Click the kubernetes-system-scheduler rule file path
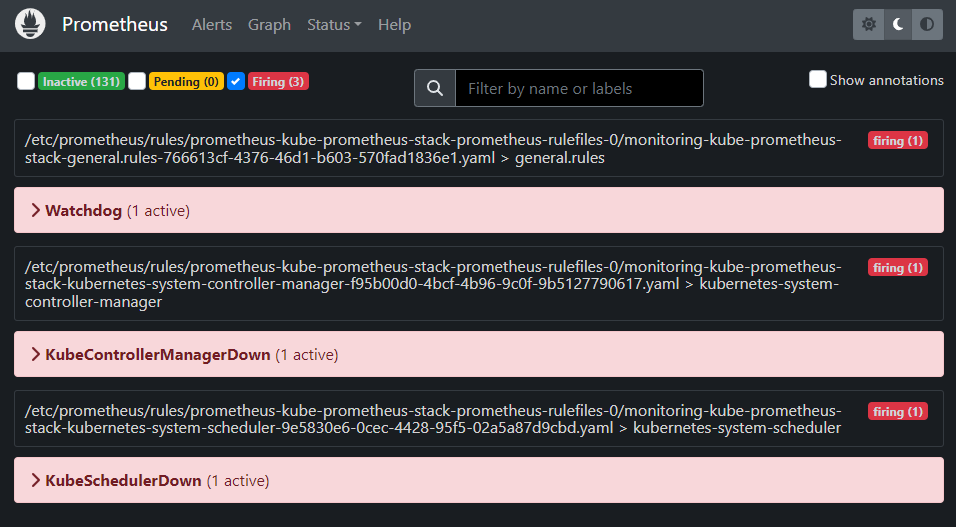Image resolution: width=956 pixels, height=527 pixels. click(433, 419)
